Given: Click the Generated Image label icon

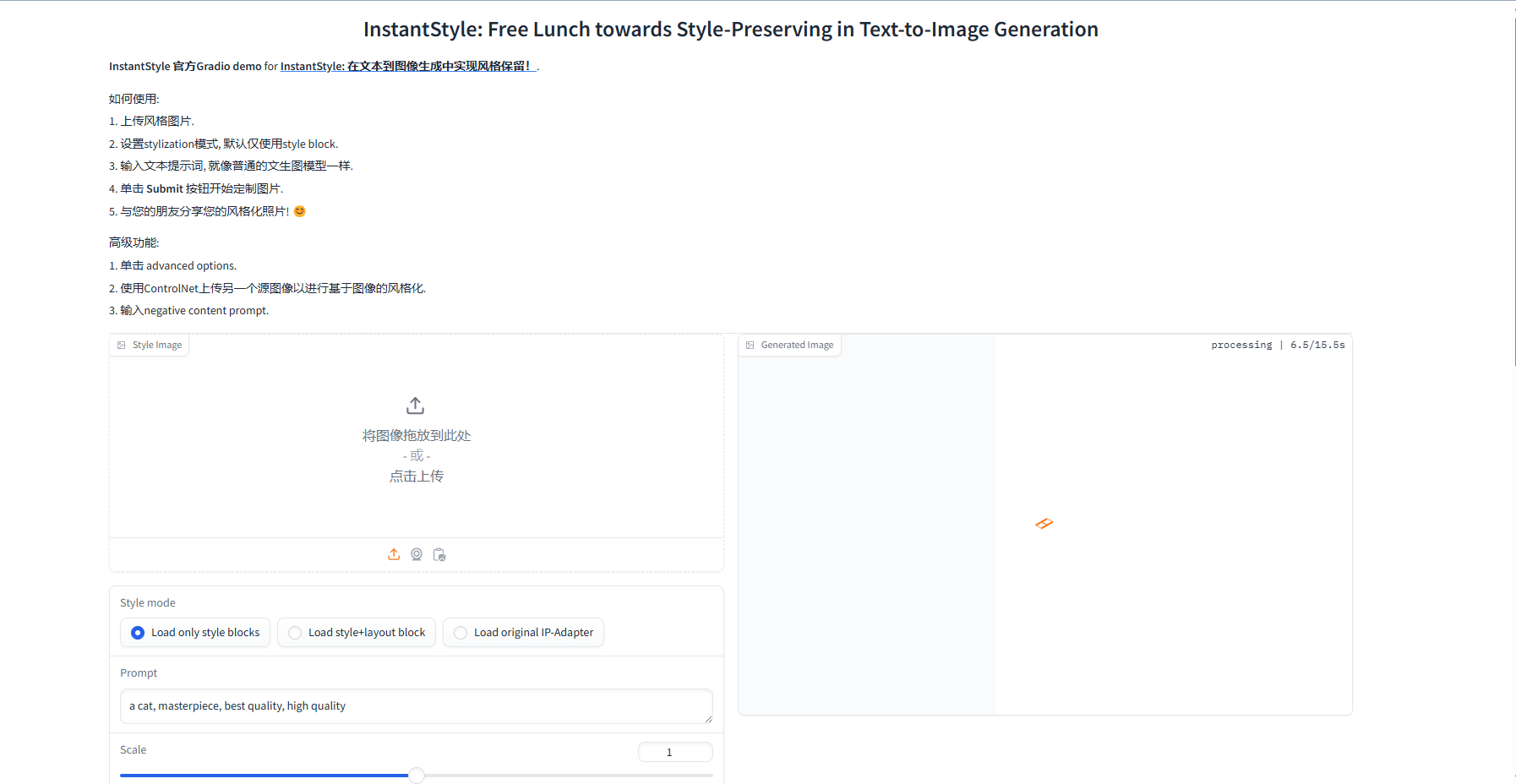Looking at the screenshot, I should coord(750,345).
